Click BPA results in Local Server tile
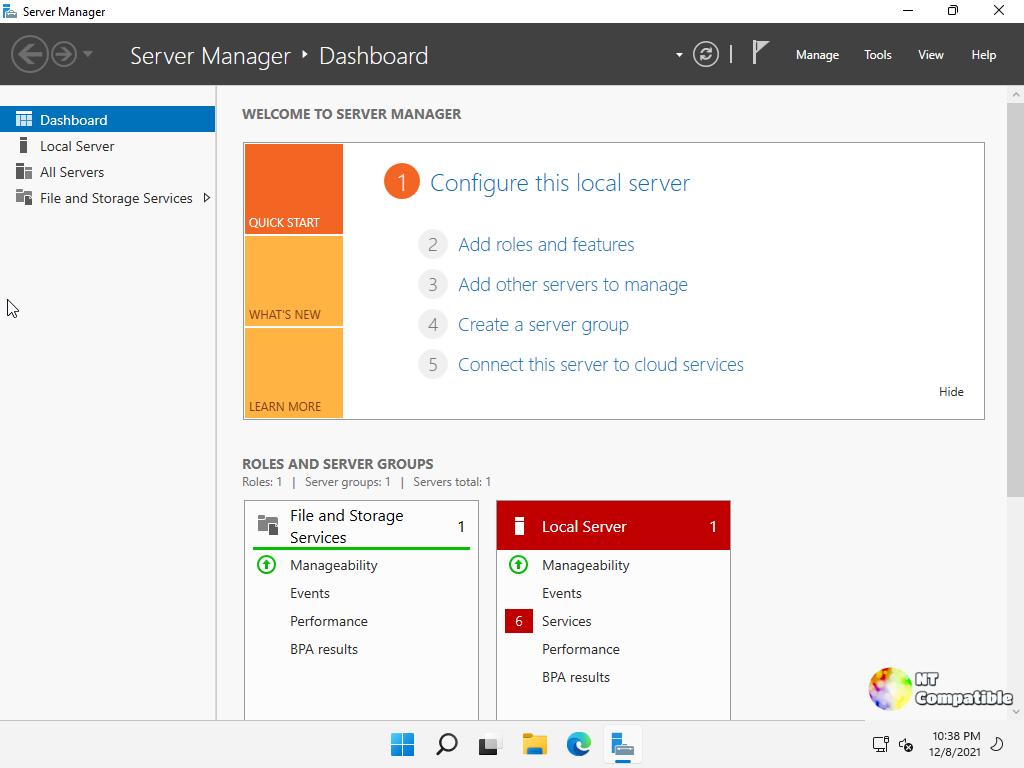Image resolution: width=1024 pixels, height=768 pixels. coord(575,677)
